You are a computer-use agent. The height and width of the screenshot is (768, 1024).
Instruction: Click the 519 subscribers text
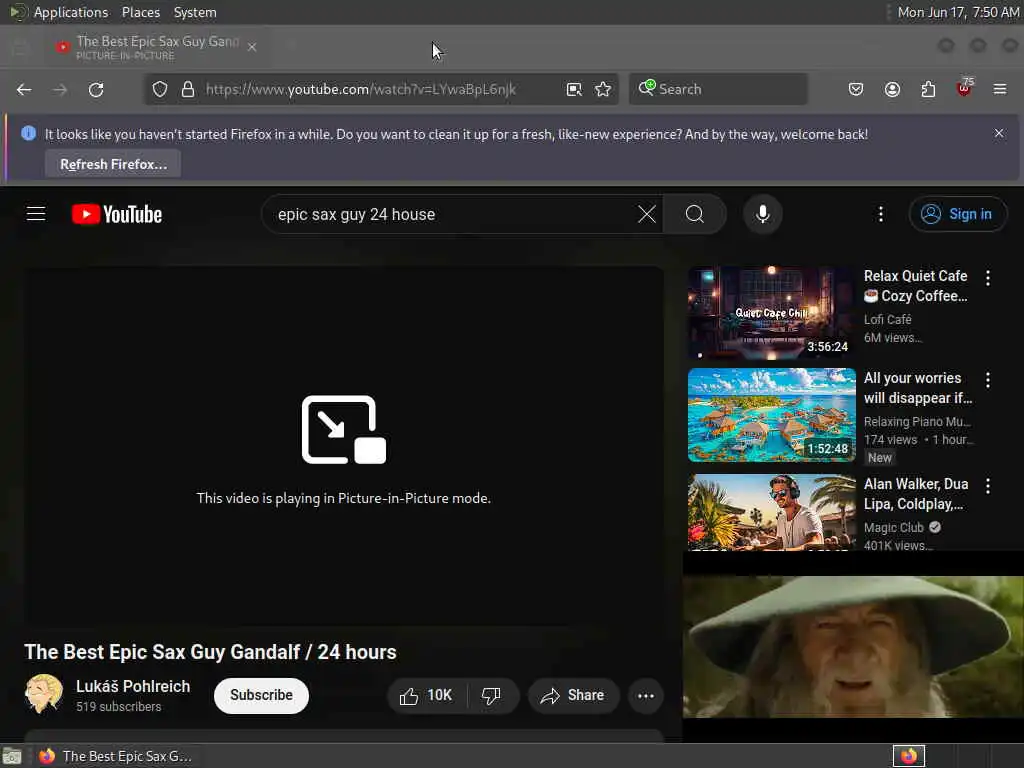pyautogui.click(x=118, y=707)
